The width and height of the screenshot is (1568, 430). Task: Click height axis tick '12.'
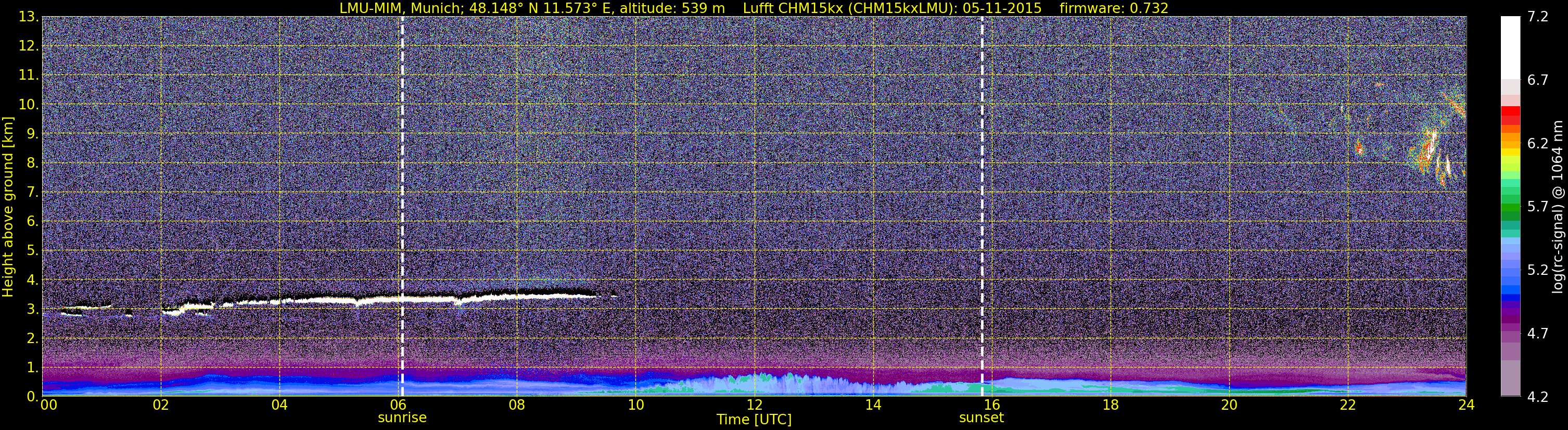tap(29, 46)
